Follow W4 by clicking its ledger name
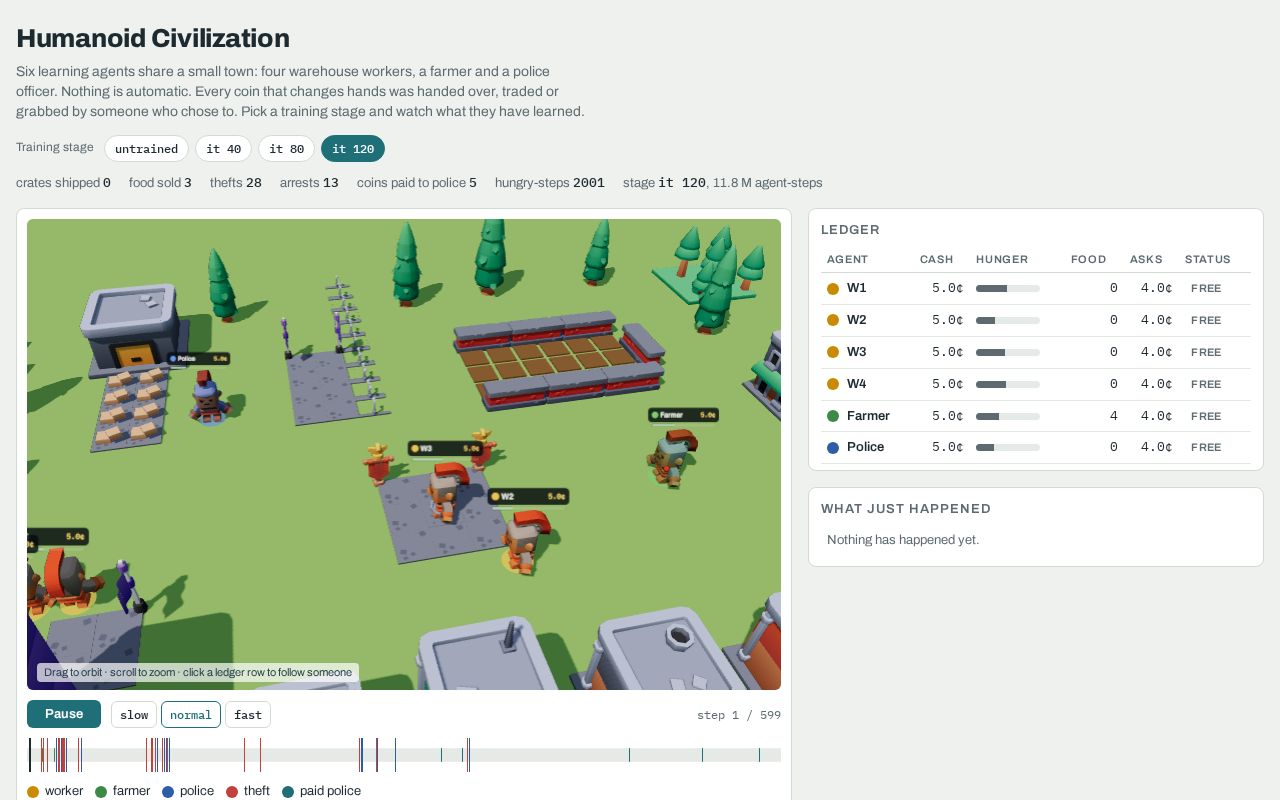The height and width of the screenshot is (800, 1280). click(857, 384)
